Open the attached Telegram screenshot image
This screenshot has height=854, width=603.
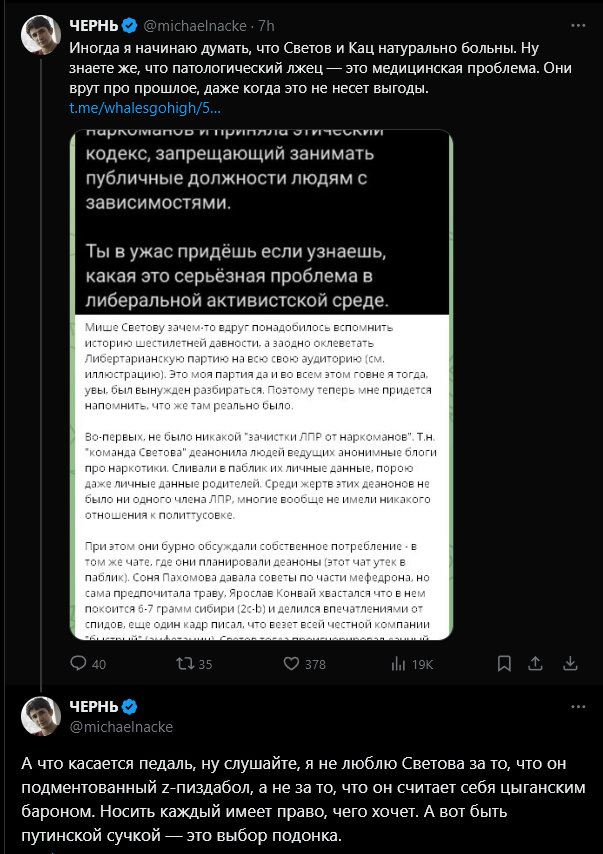coord(261,385)
